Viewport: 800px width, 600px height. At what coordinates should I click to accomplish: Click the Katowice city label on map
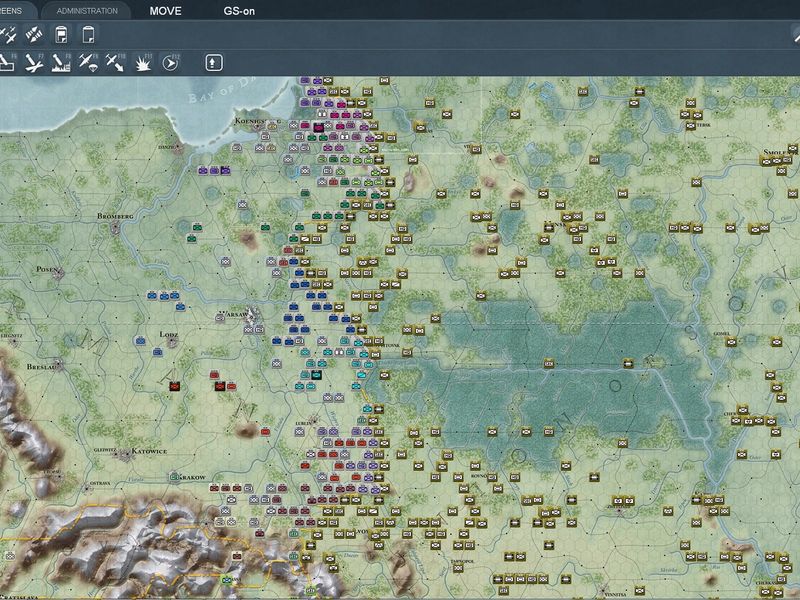point(149,451)
